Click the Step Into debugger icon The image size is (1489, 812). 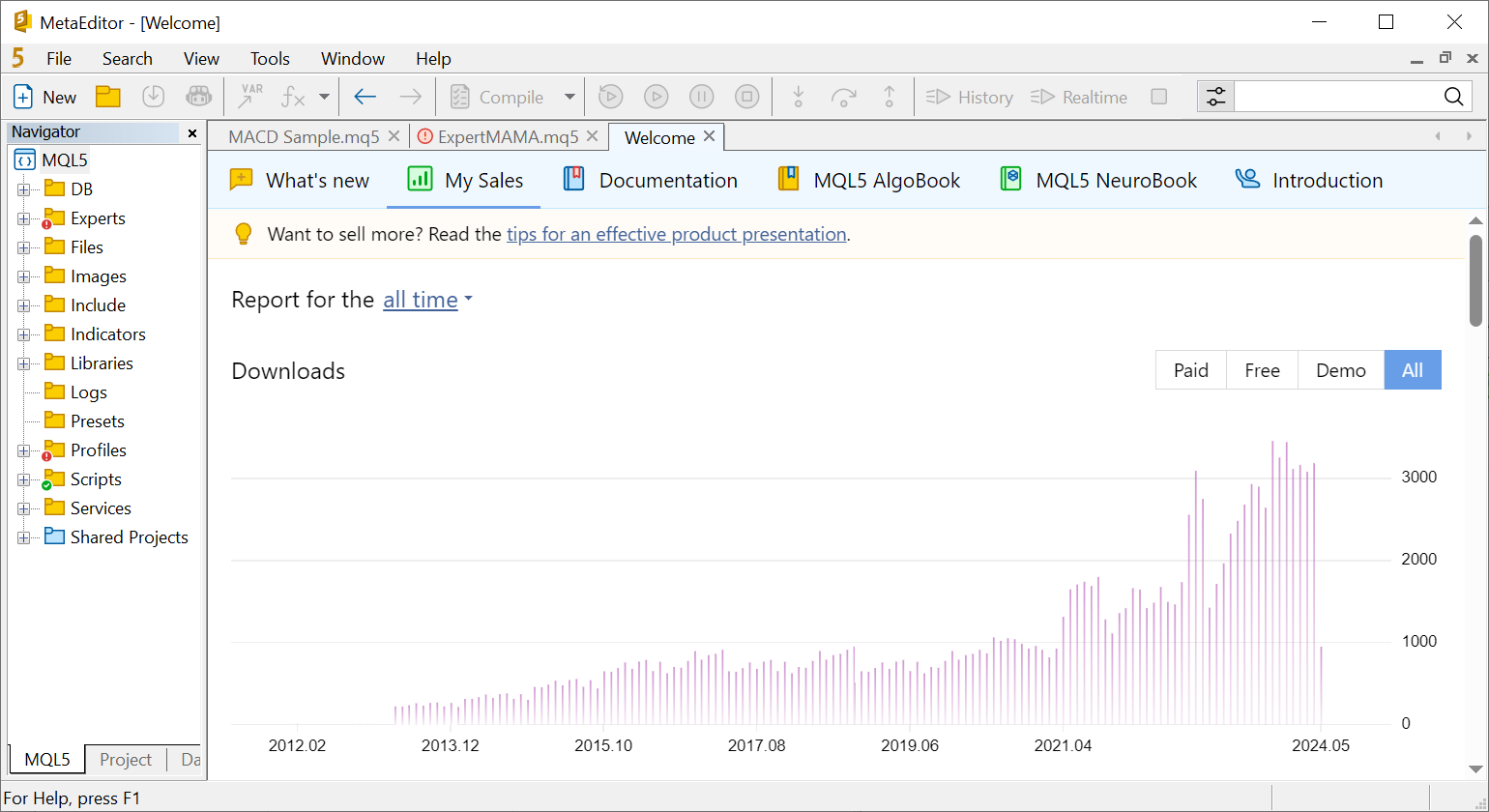(798, 97)
